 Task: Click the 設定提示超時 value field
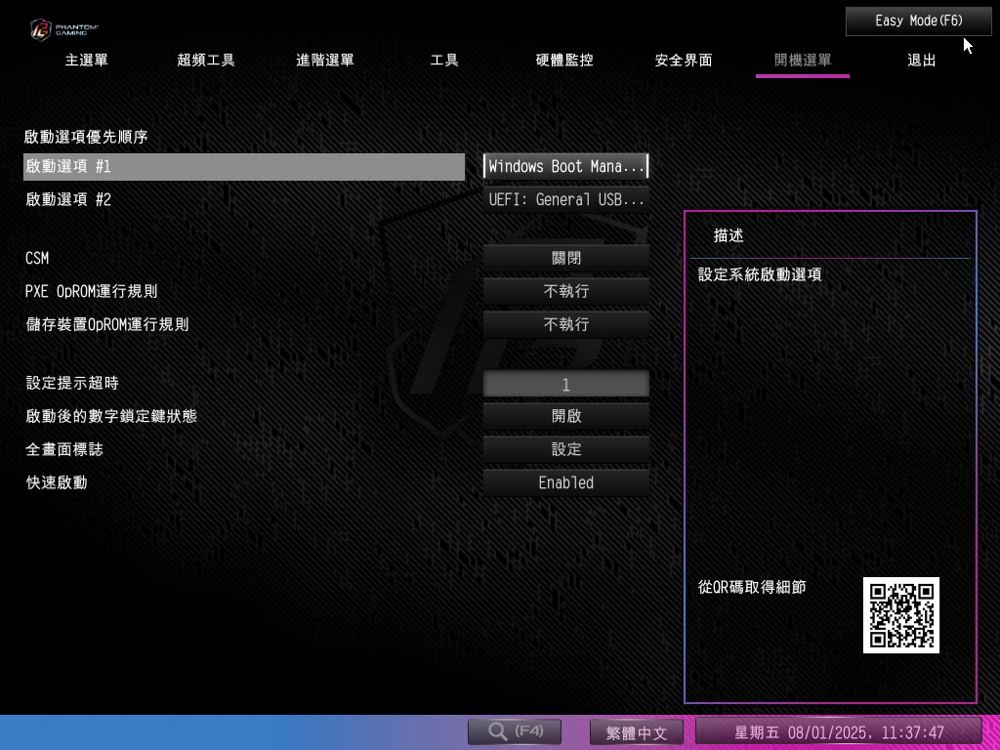566,384
